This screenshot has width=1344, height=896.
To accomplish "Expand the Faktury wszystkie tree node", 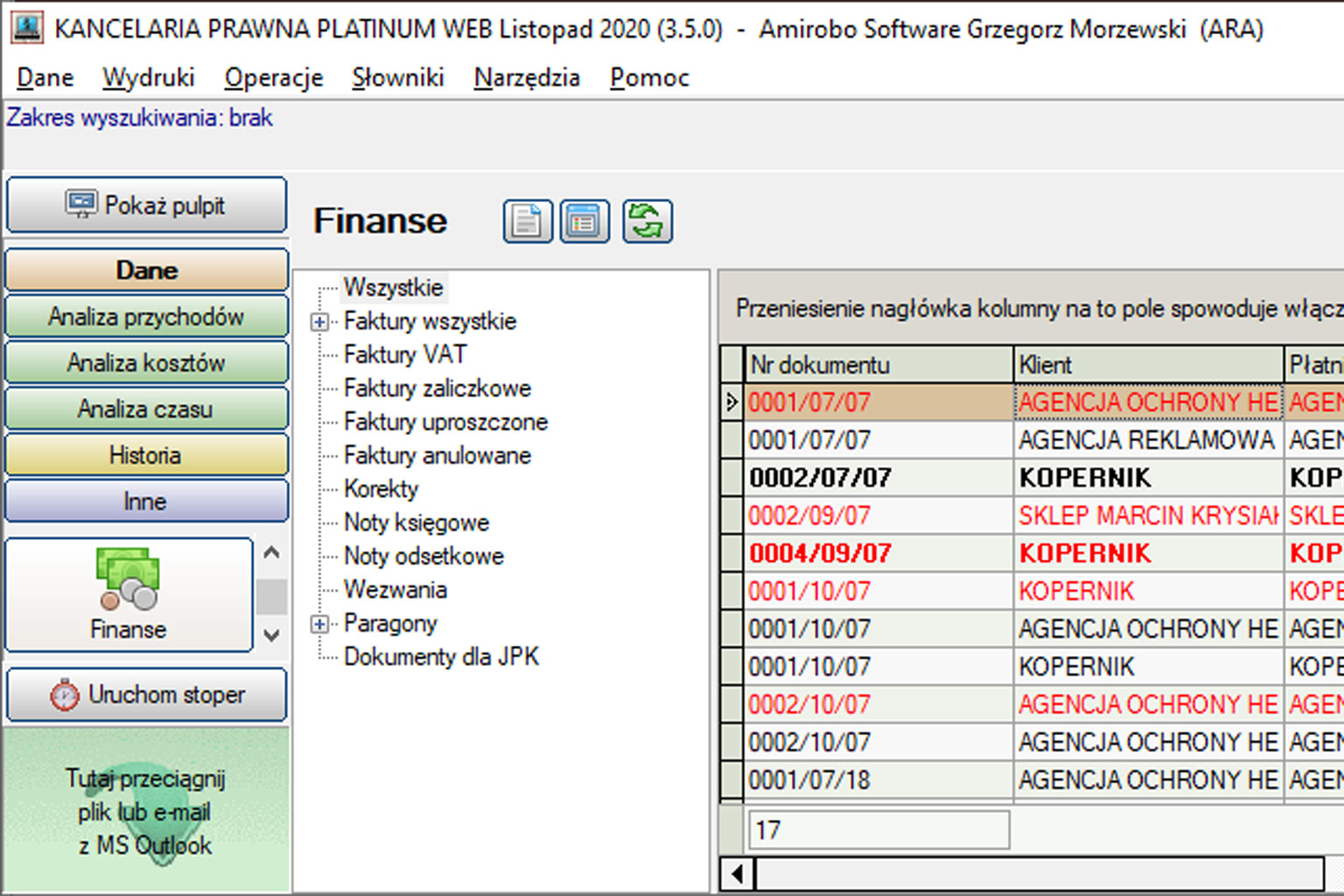I will [x=320, y=322].
